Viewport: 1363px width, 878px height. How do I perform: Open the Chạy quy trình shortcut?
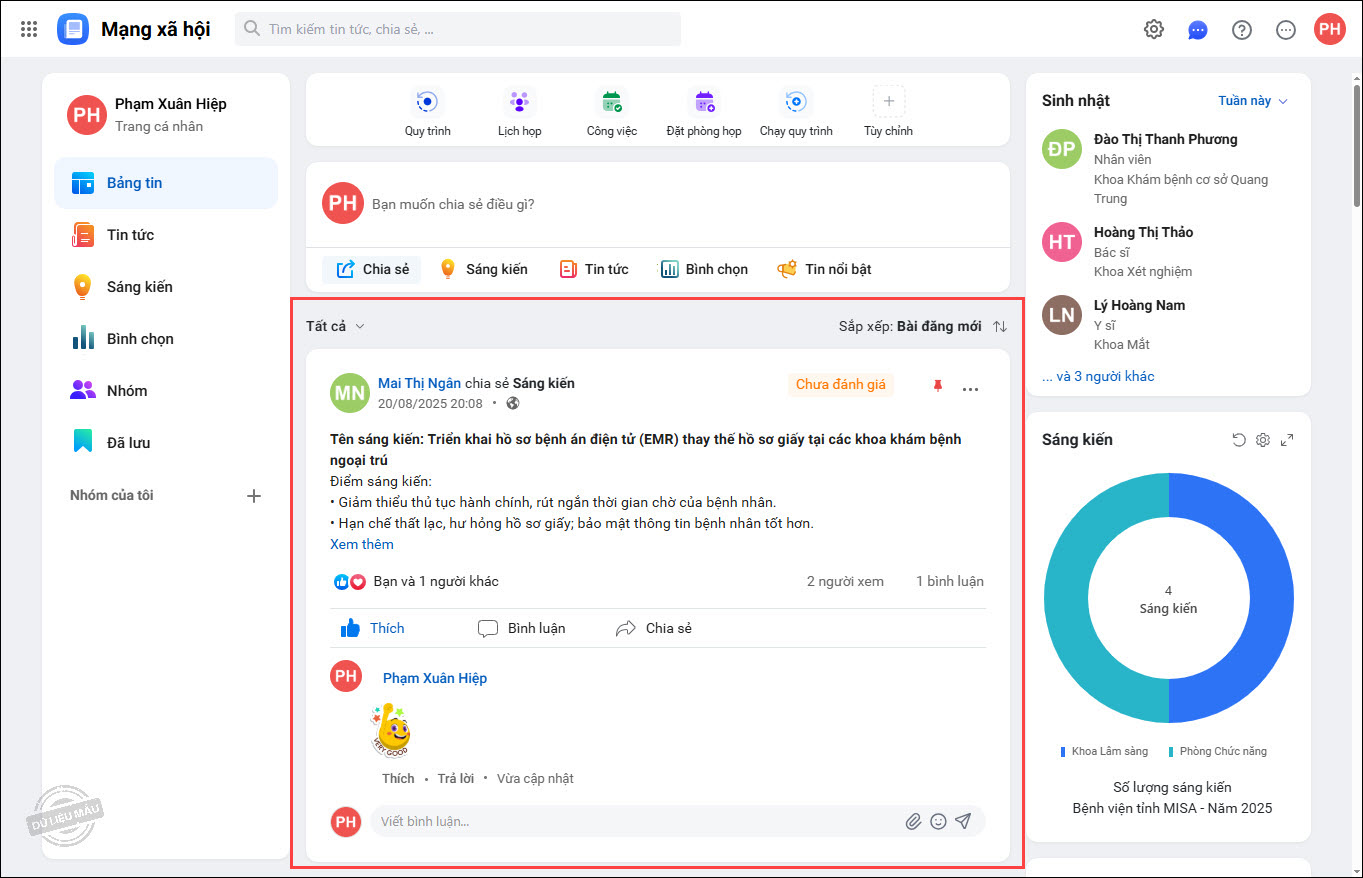pos(796,112)
